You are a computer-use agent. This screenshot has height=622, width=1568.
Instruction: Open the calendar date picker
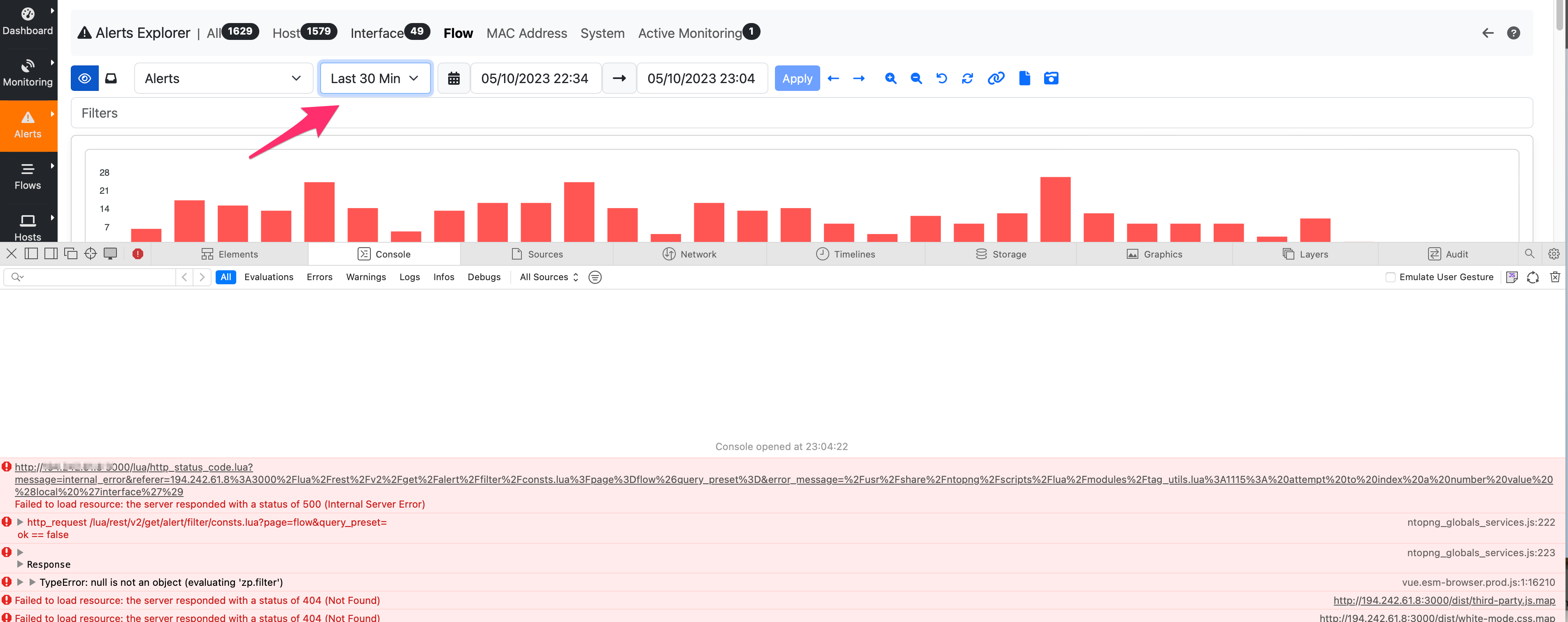tap(454, 78)
